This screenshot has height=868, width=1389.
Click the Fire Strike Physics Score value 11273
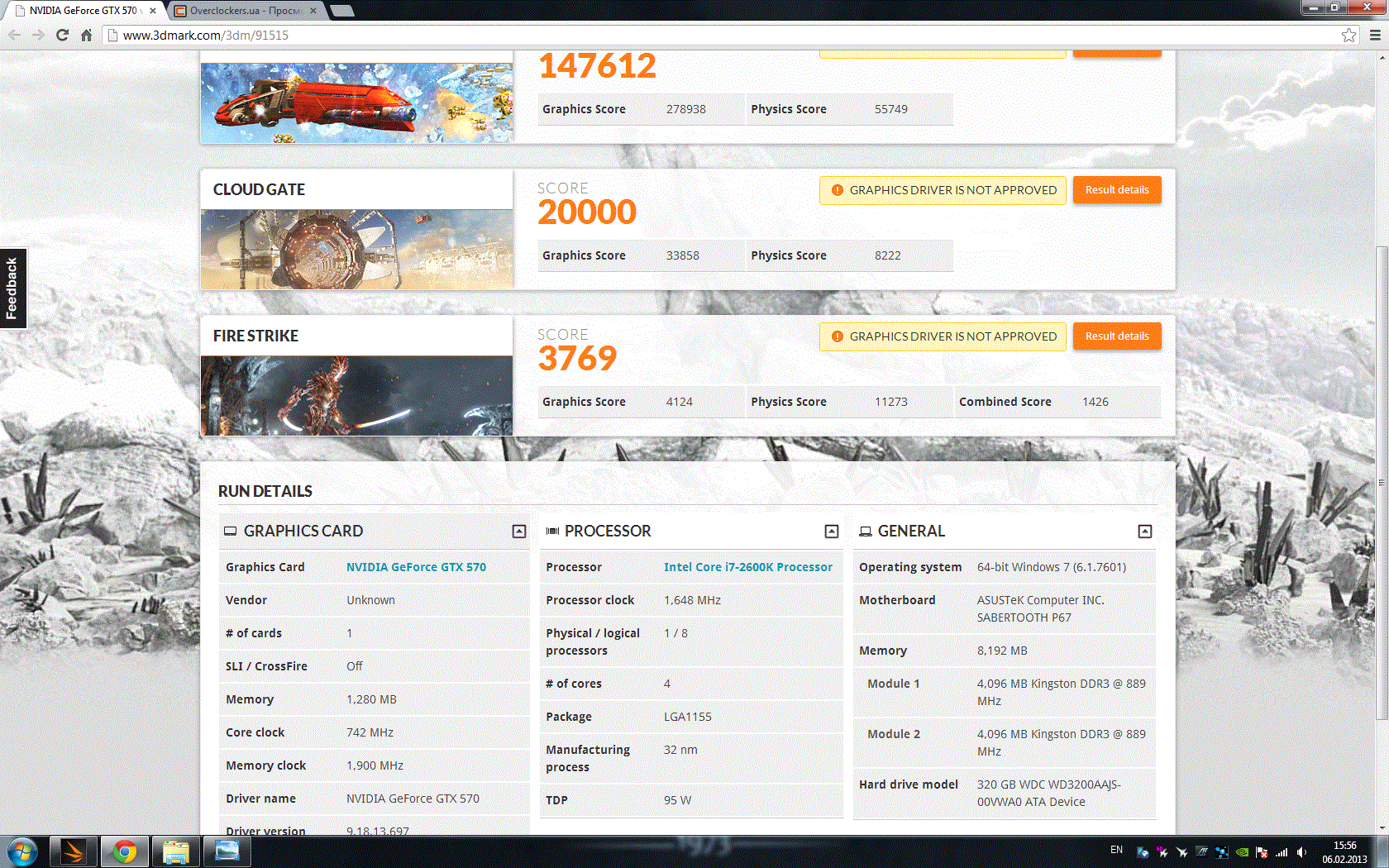pos(891,402)
